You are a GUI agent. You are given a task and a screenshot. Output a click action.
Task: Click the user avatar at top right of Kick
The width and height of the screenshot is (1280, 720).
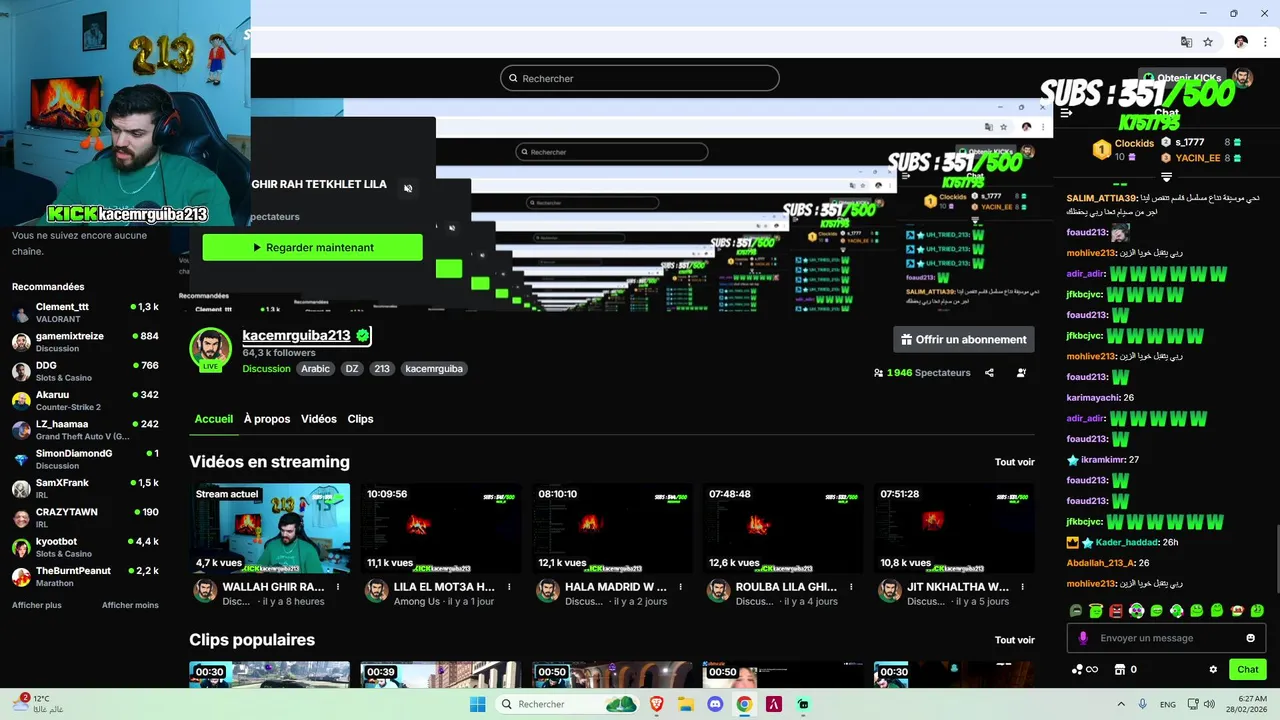(x=1243, y=78)
